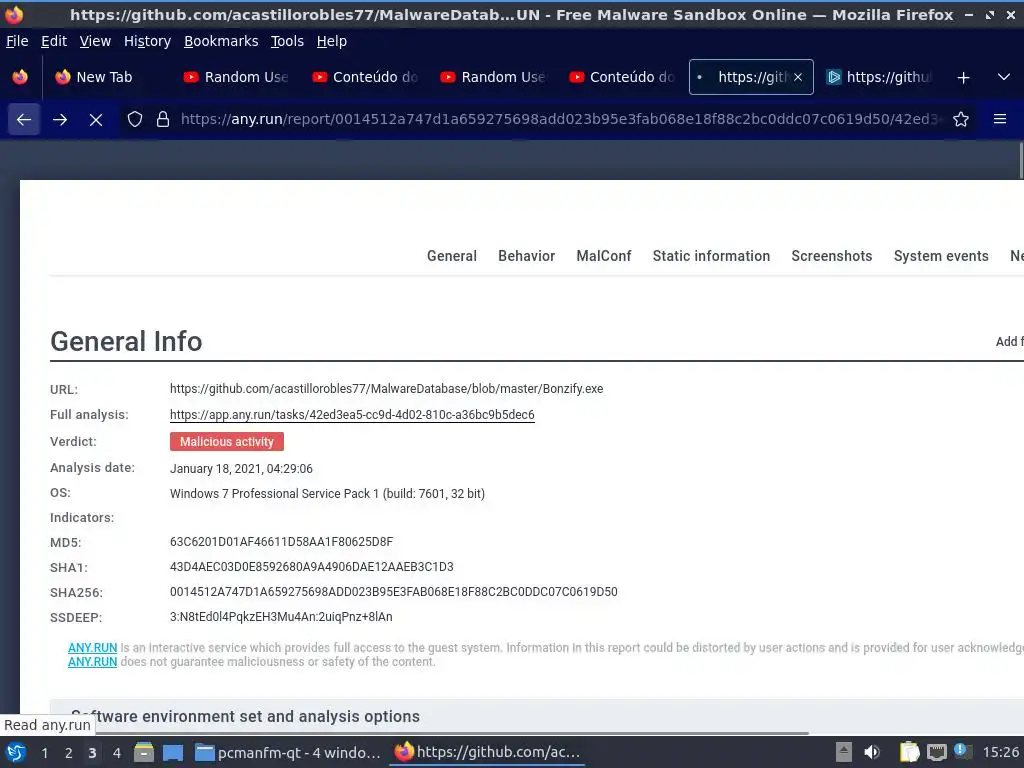This screenshot has width=1024, height=768.
Task: Jump to General report section
Action: pos(452,256)
